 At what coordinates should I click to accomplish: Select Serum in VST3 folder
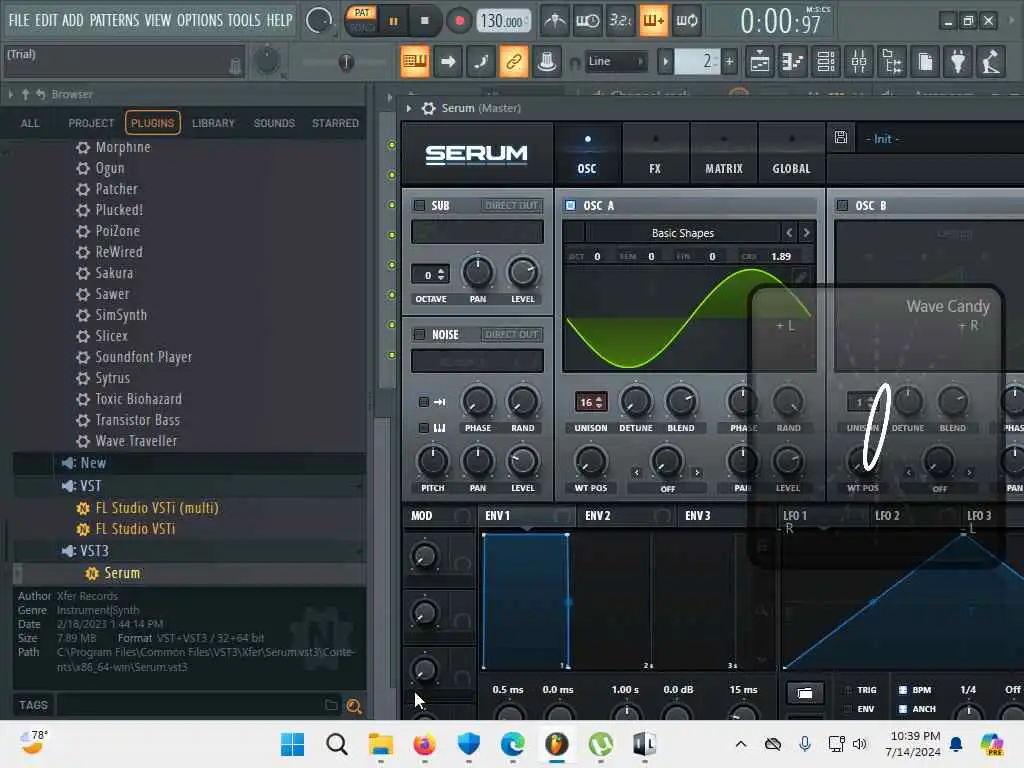click(x=121, y=573)
